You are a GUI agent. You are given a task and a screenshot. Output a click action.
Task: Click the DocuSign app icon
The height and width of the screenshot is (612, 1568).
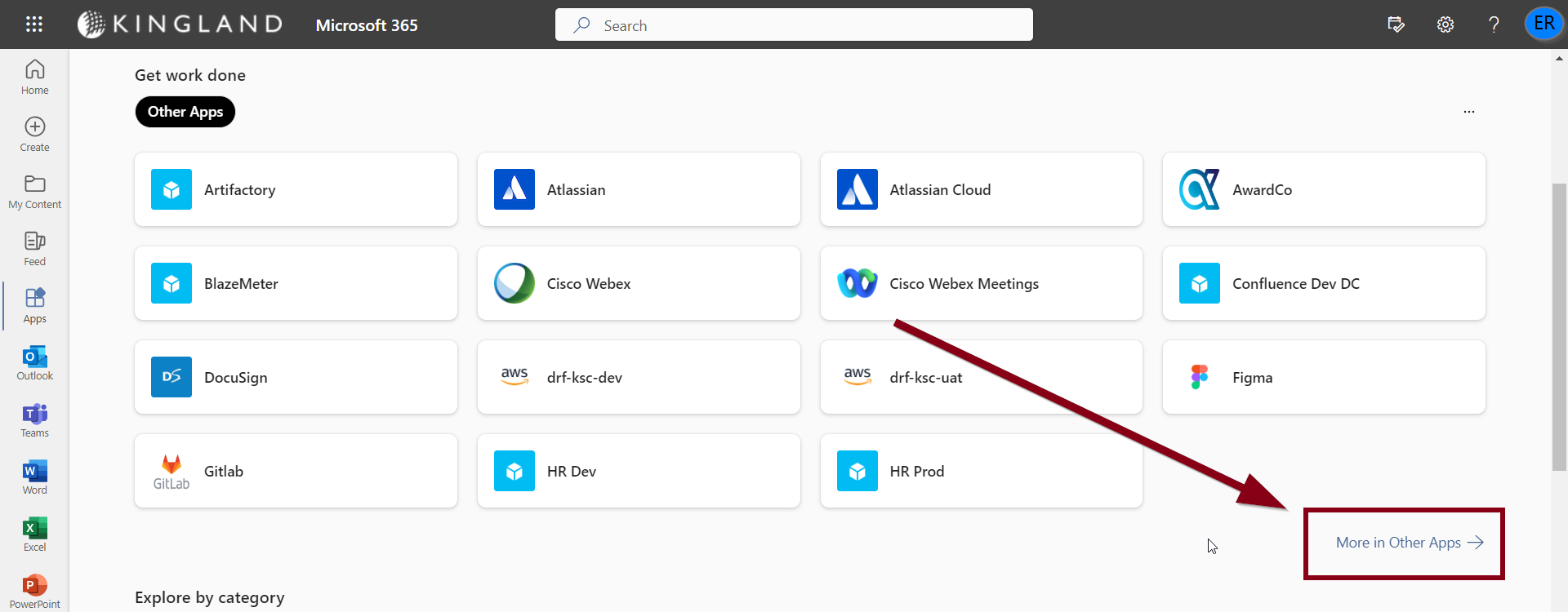click(x=171, y=377)
